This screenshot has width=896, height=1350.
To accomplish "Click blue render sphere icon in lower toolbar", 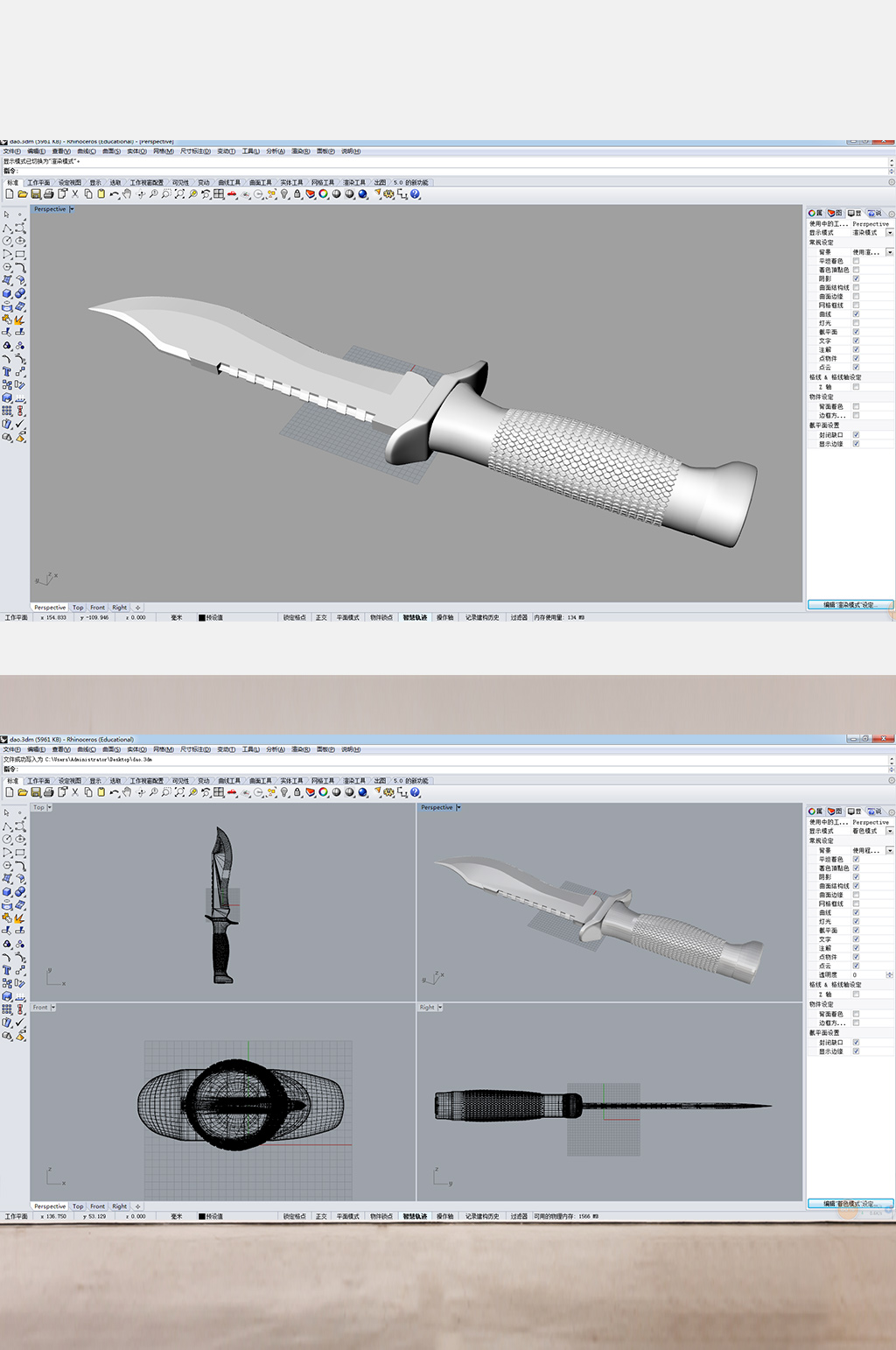I will [x=363, y=792].
